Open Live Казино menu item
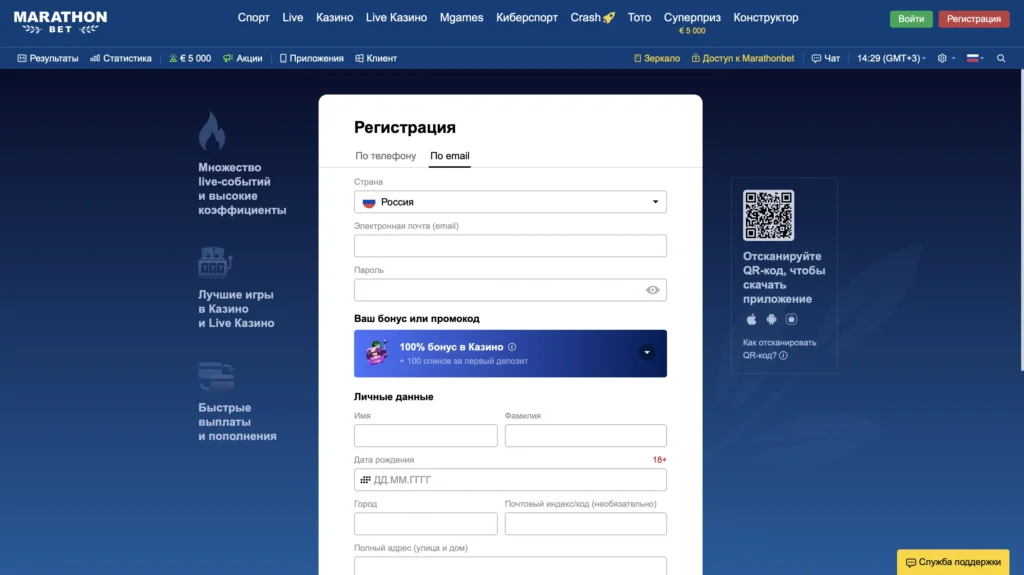Viewport: 1024px width, 575px height. [x=396, y=18]
